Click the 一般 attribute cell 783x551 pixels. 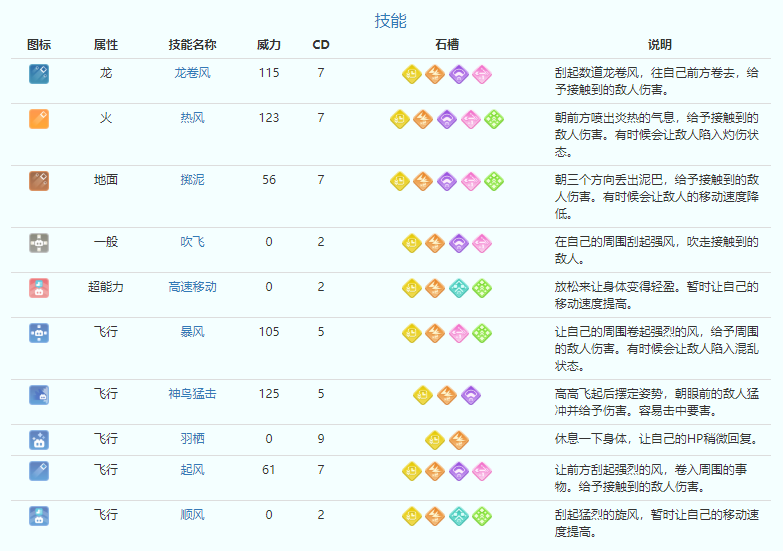[x=106, y=242]
